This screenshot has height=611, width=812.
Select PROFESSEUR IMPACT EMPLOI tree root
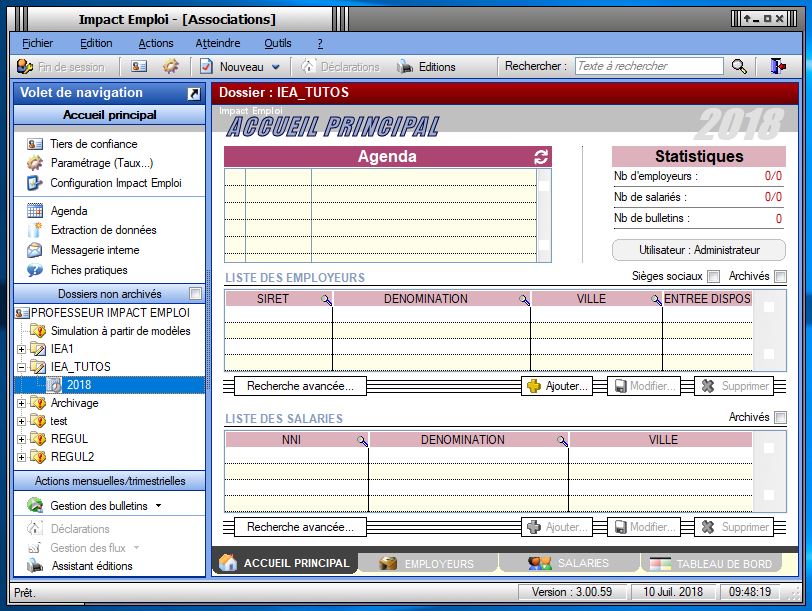[x=110, y=313]
